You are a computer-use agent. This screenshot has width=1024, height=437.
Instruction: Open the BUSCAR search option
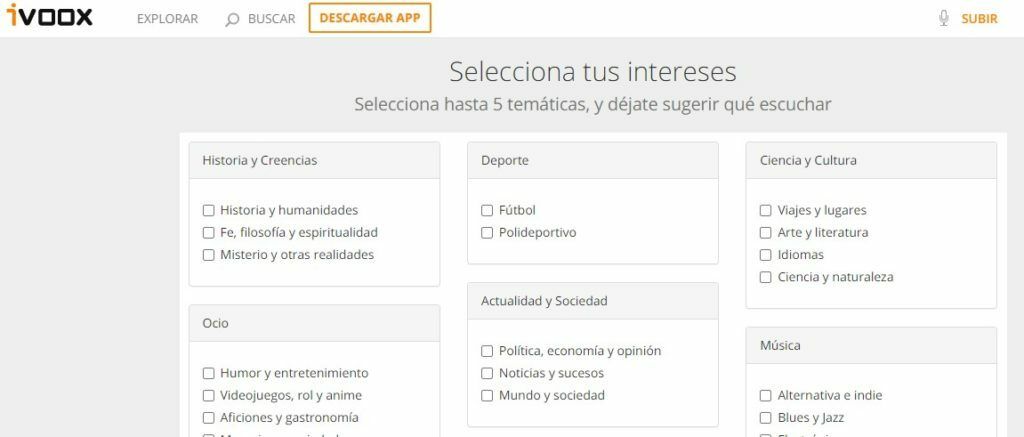point(272,19)
